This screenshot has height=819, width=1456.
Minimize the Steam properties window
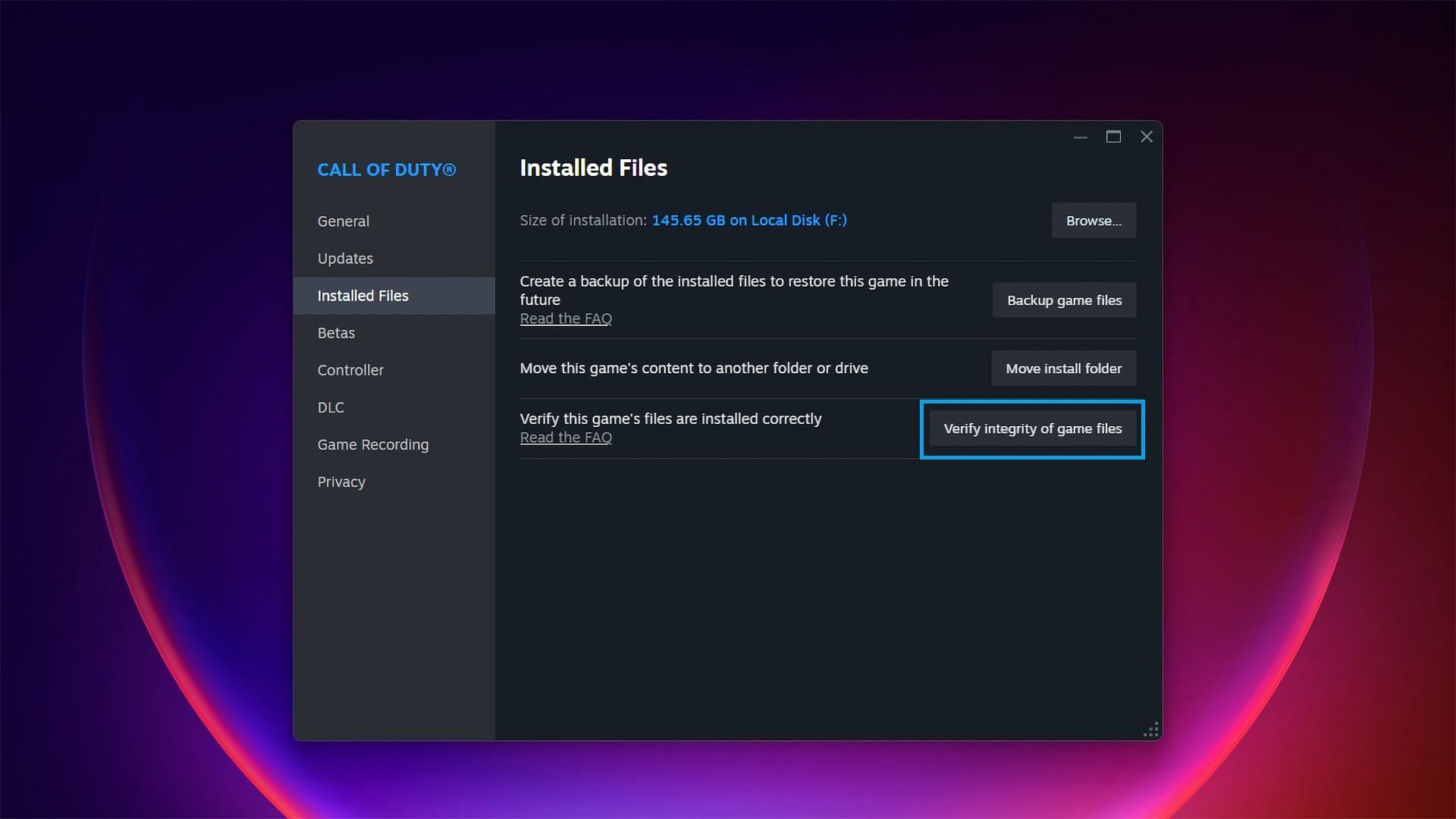click(1080, 137)
